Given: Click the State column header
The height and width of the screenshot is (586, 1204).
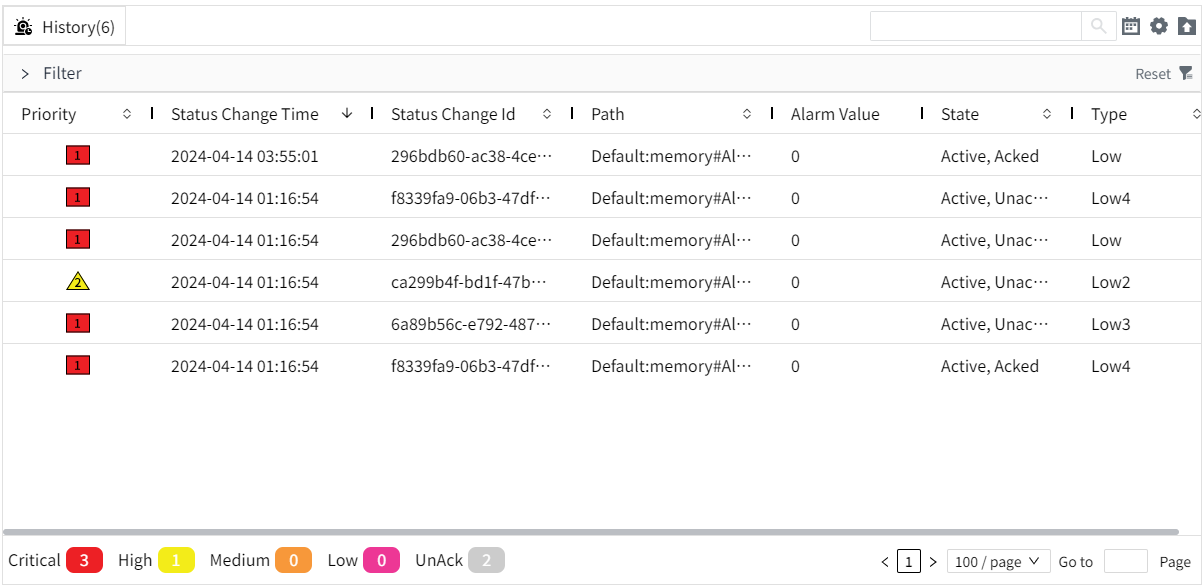Looking at the screenshot, I should tap(960, 114).
